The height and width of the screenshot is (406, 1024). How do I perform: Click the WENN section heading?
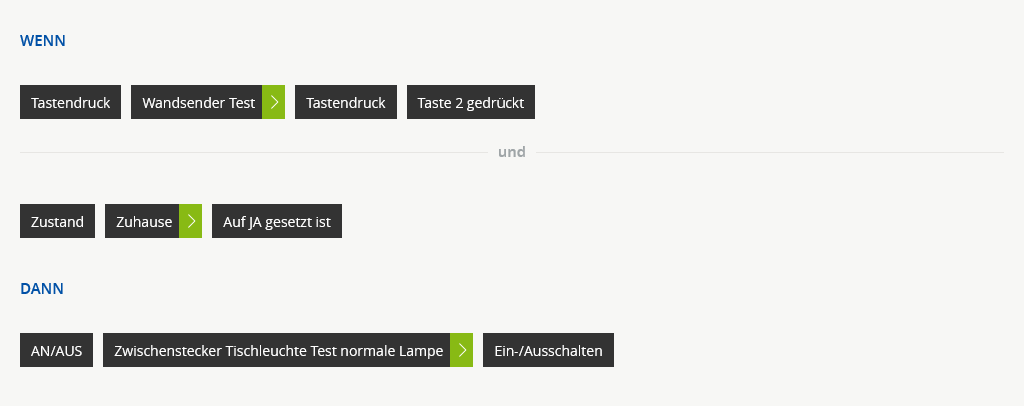point(43,41)
